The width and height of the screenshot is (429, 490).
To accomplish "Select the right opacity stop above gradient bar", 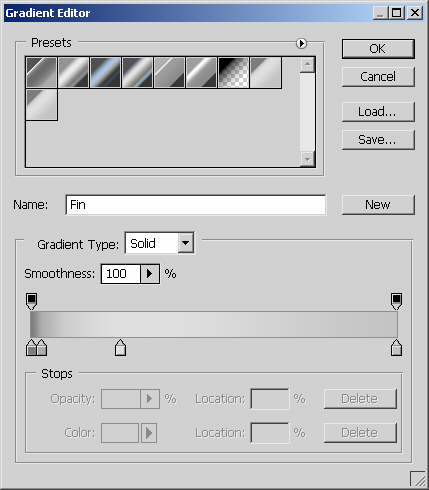I will click(396, 301).
